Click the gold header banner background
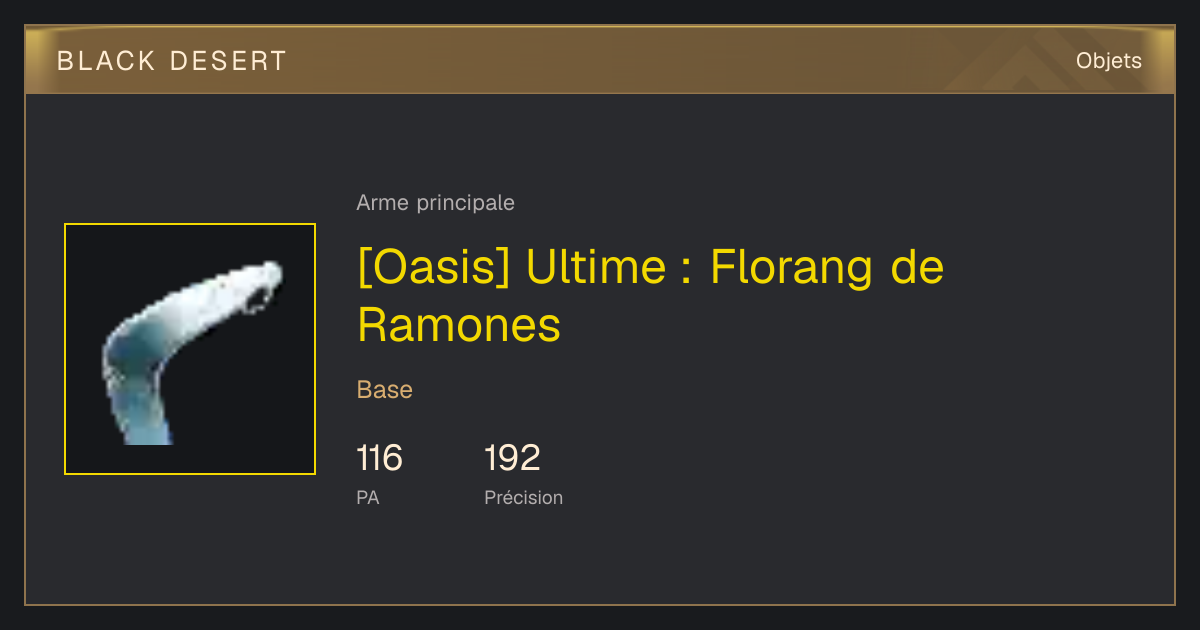Image resolution: width=1200 pixels, height=630 pixels. point(600,61)
